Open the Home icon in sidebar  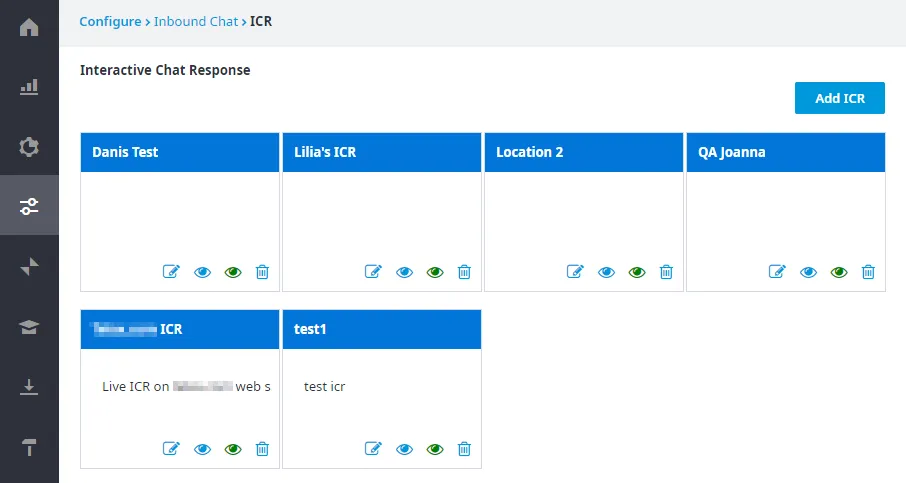tap(29, 27)
